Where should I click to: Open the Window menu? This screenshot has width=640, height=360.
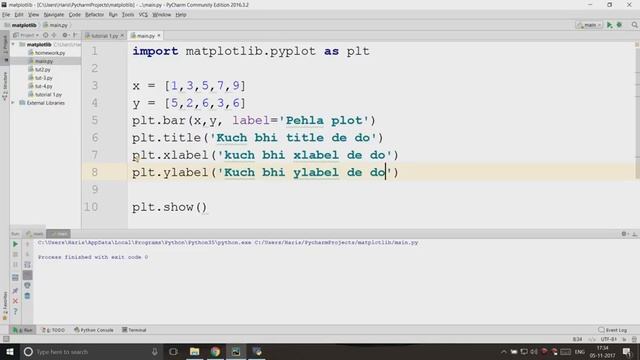(x=162, y=15)
